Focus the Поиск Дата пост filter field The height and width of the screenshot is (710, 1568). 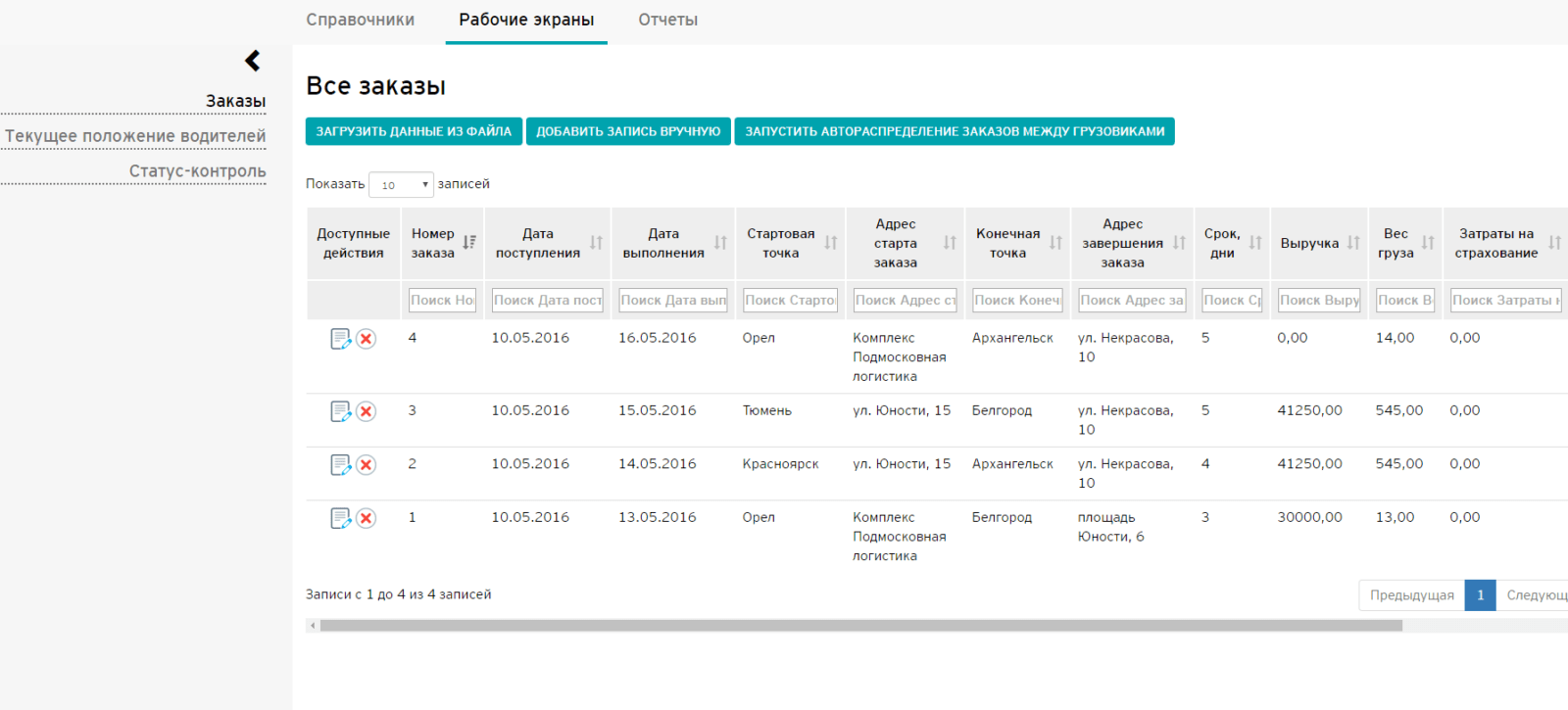point(548,301)
